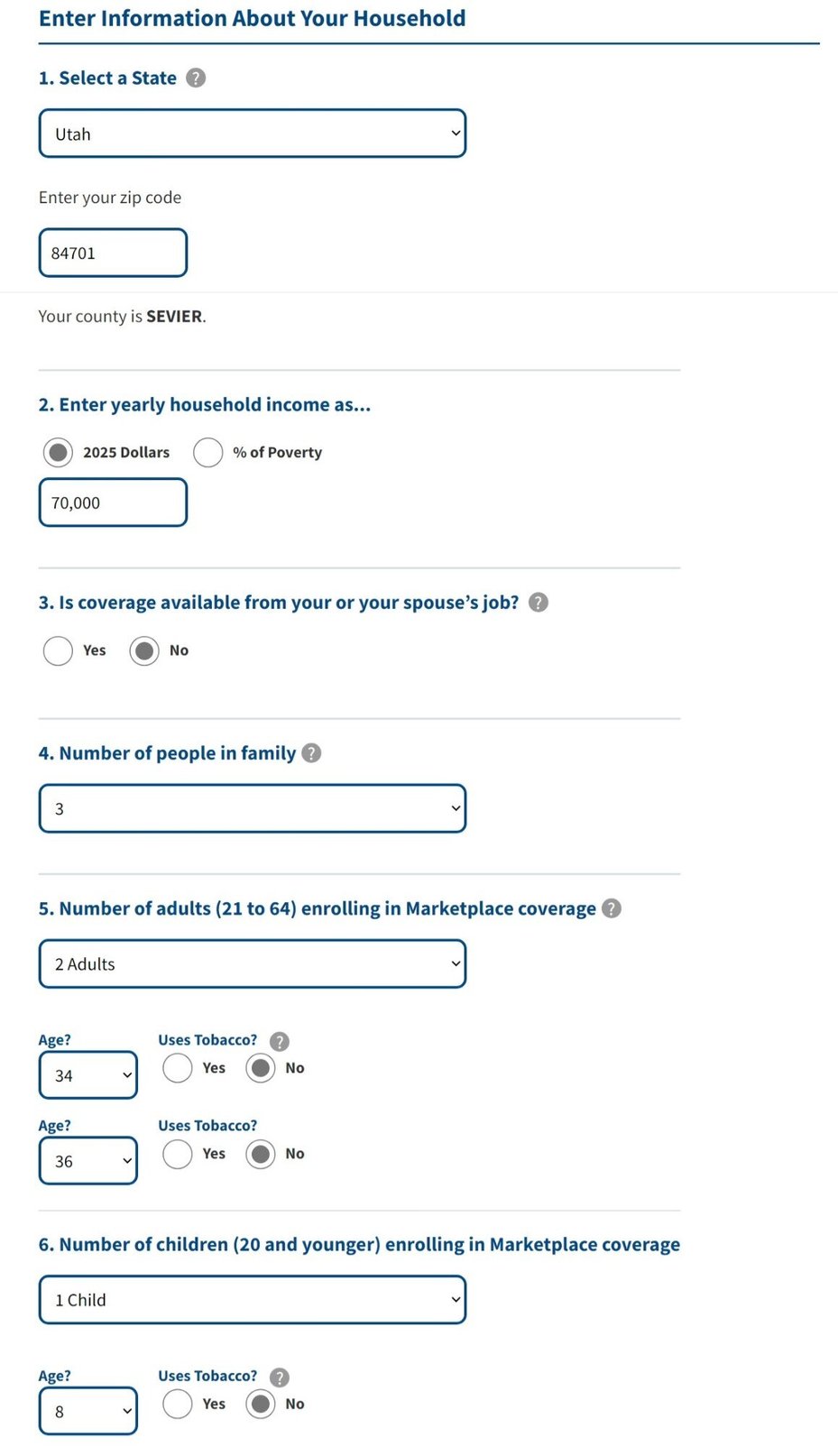Open tobacco use help for the 34-year-old

[x=279, y=1041]
